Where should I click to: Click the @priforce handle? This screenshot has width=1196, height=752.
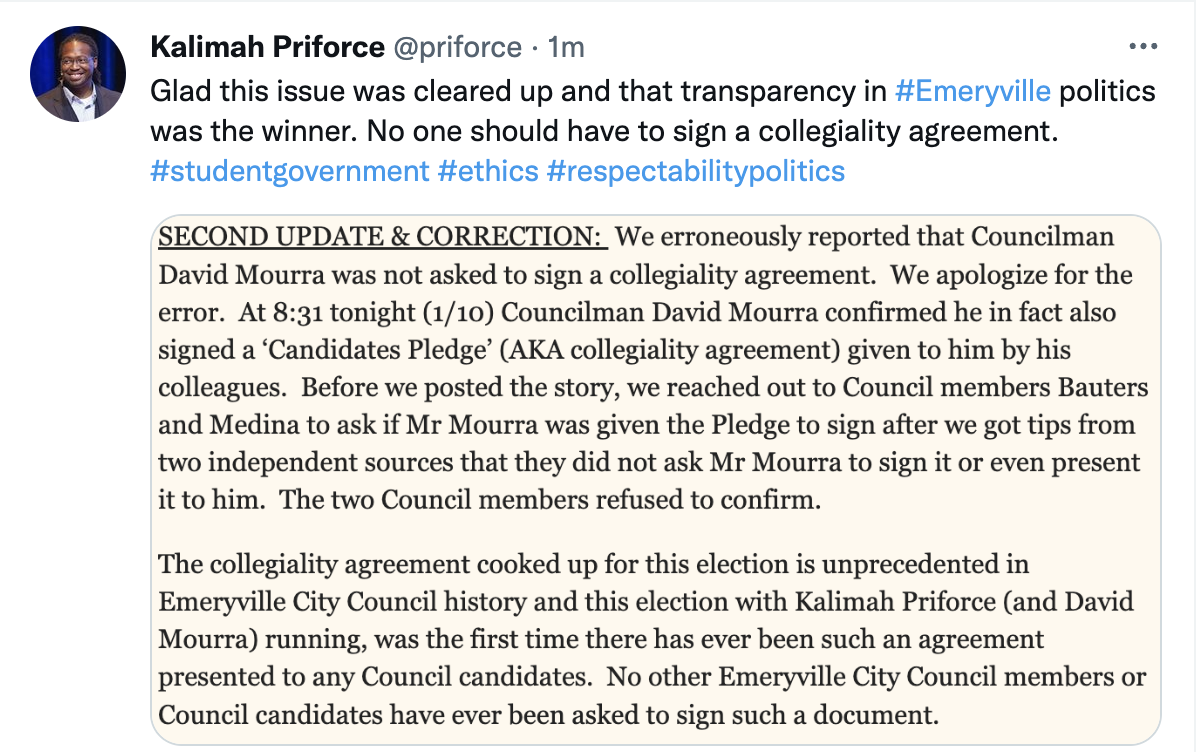point(457,46)
